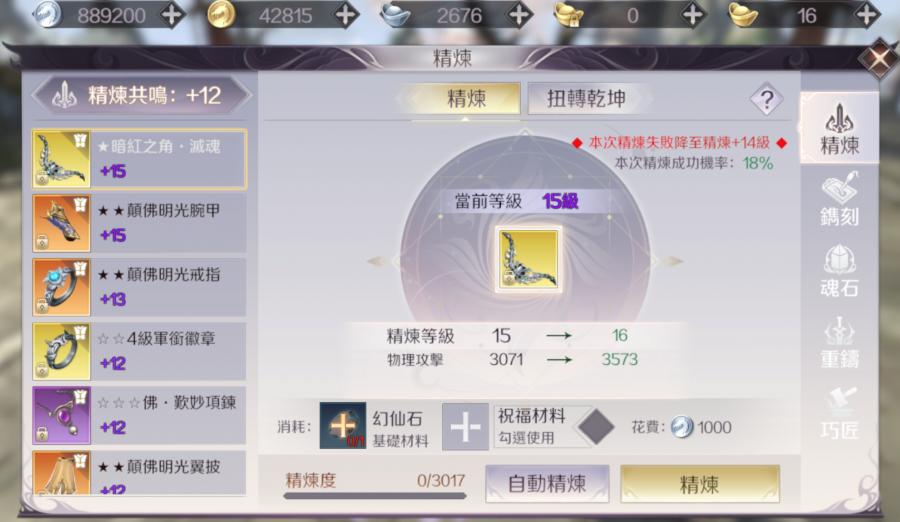Add more gold coins with plus icon

(346, 15)
